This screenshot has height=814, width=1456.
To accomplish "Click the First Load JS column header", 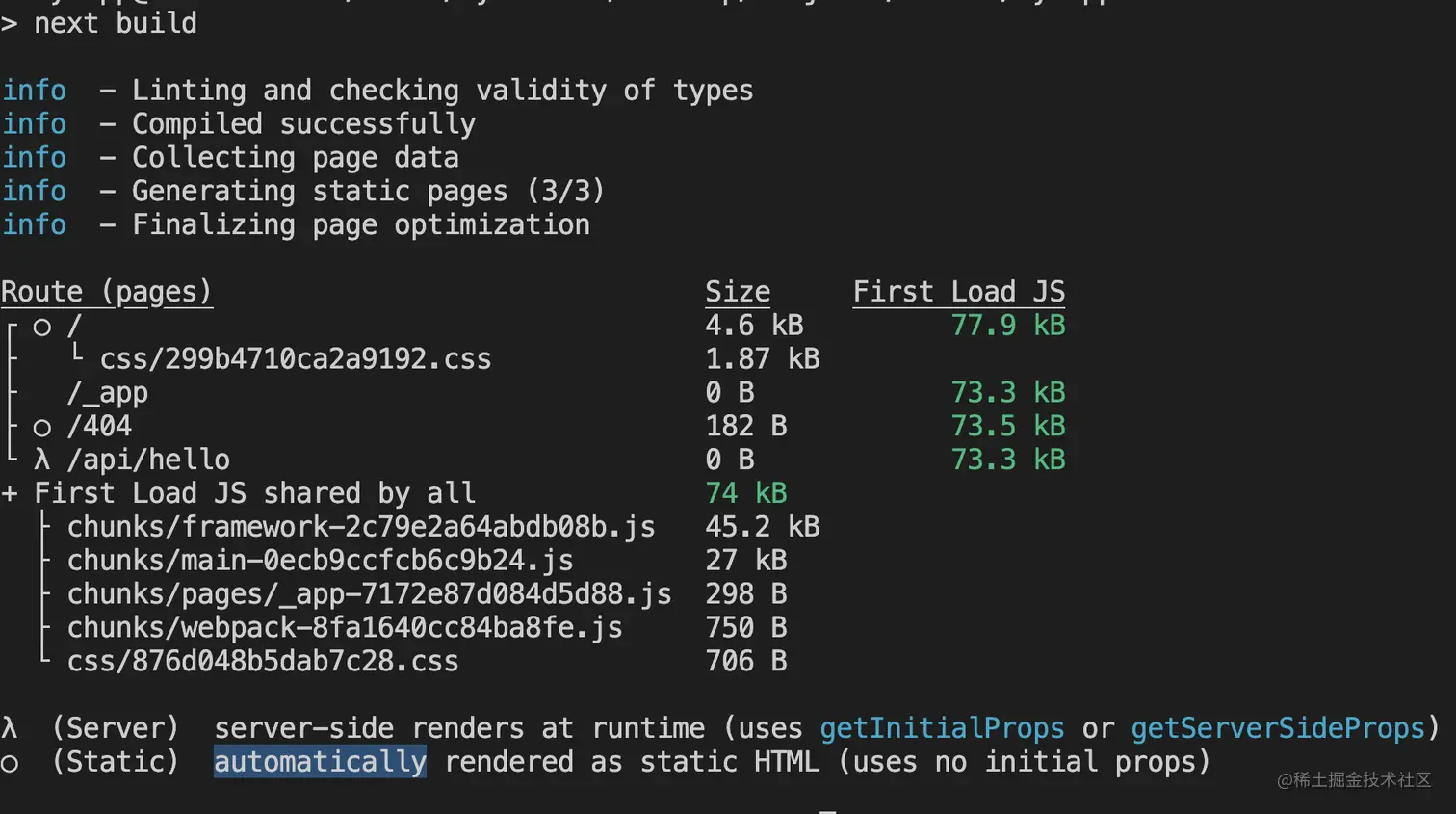I will click(959, 292).
